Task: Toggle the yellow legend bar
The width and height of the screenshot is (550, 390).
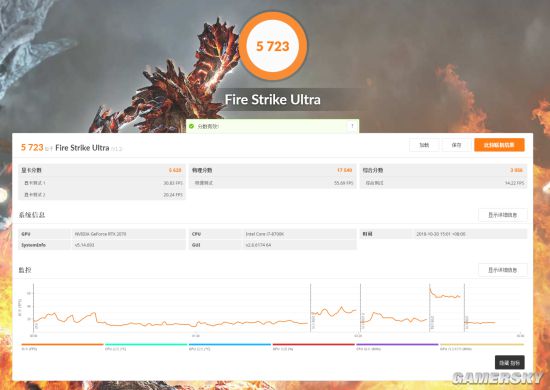Action: [482, 344]
